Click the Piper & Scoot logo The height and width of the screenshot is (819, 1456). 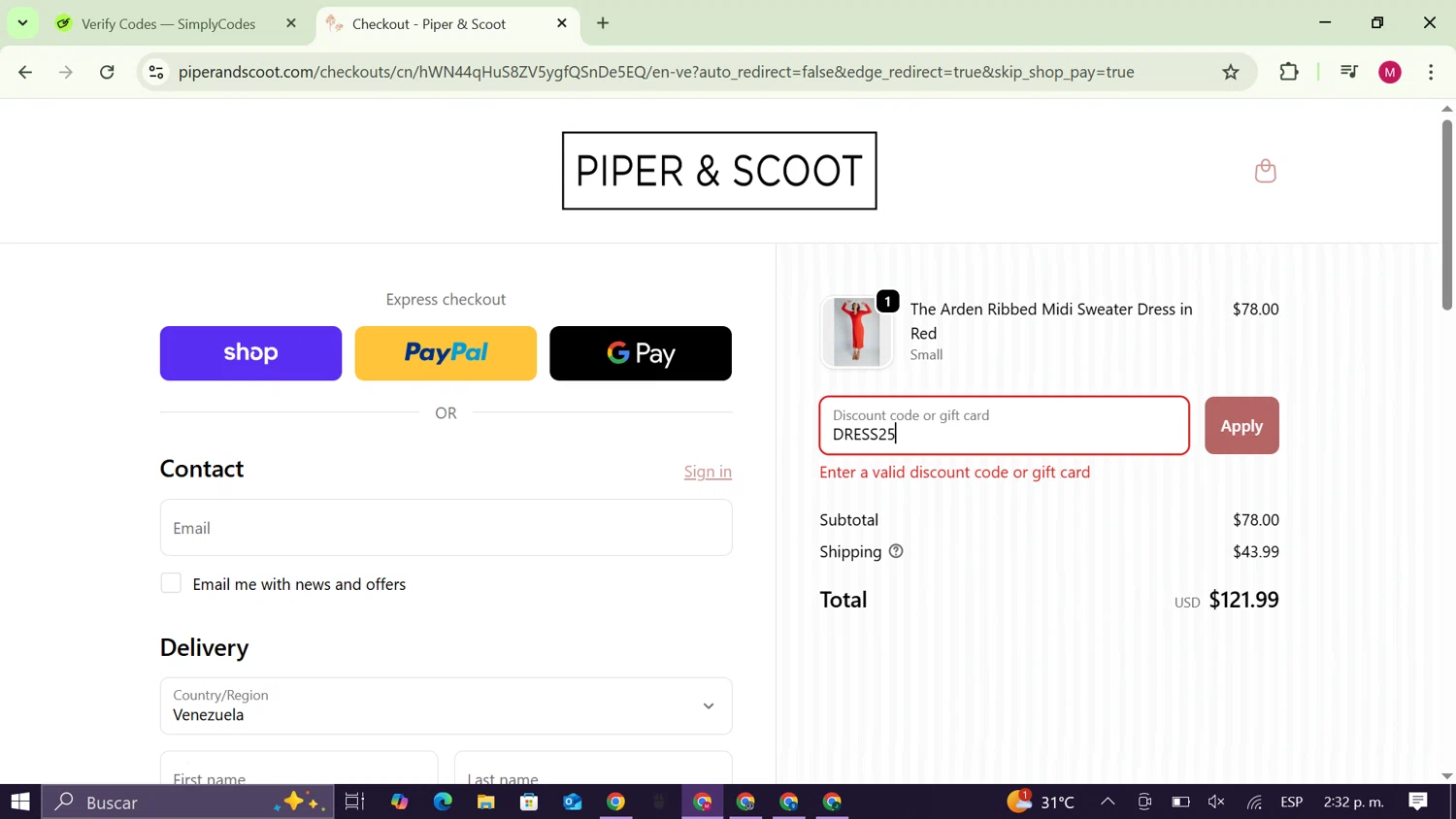pos(719,171)
